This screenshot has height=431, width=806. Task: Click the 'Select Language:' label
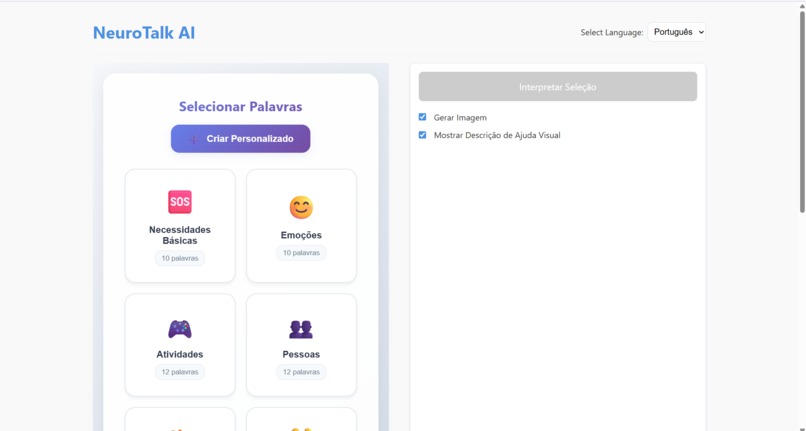612,32
